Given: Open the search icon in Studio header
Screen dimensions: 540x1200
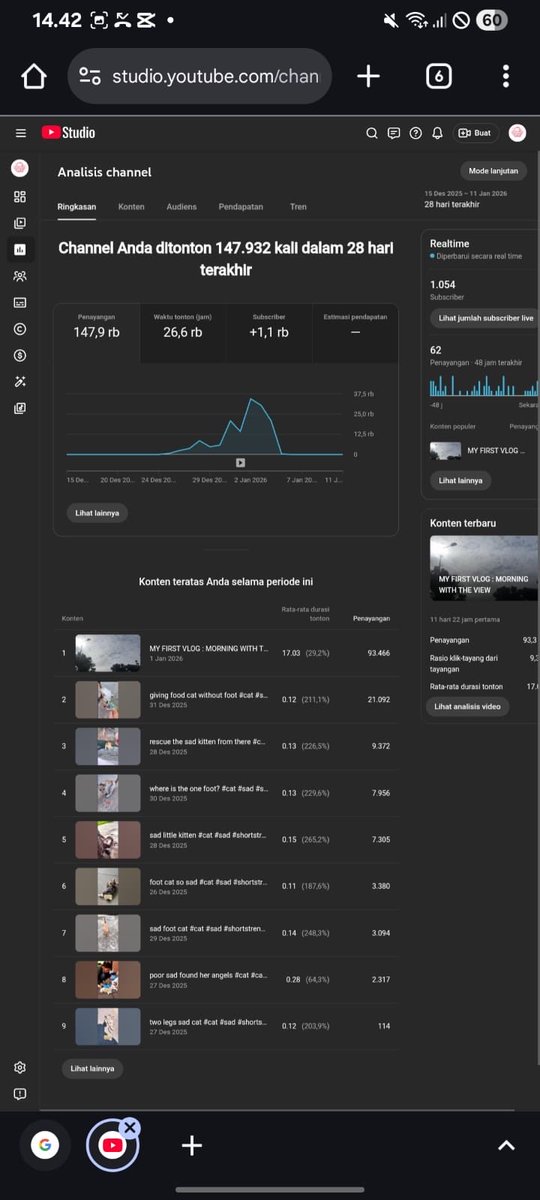Looking at the screenshot, I should (x=372, y=133).
